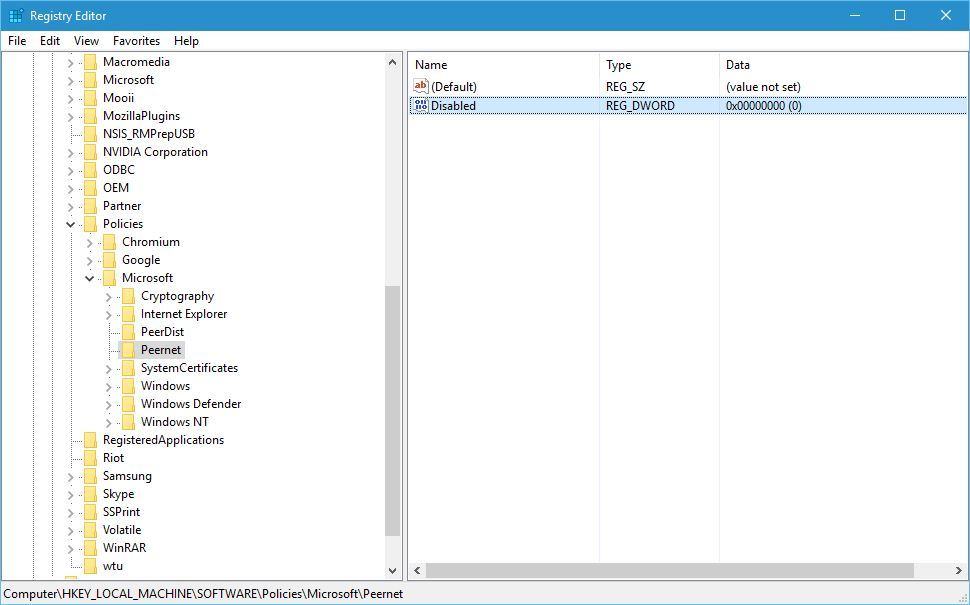Screen dimensions: 970x605
Task: Click the WinRAR folder icon
Action: coord(90,547)
